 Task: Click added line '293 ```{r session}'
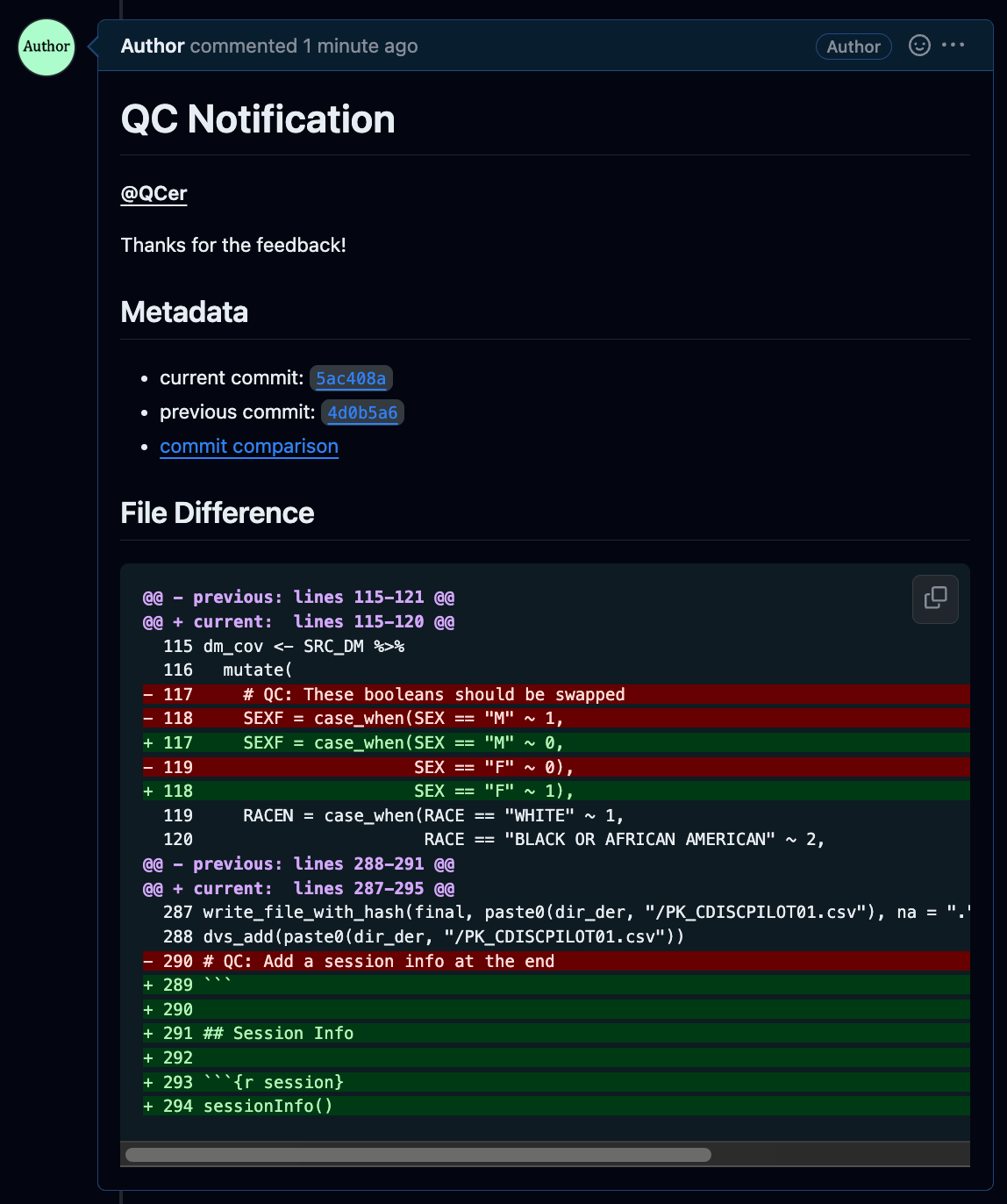click(x=556, y=1083)
